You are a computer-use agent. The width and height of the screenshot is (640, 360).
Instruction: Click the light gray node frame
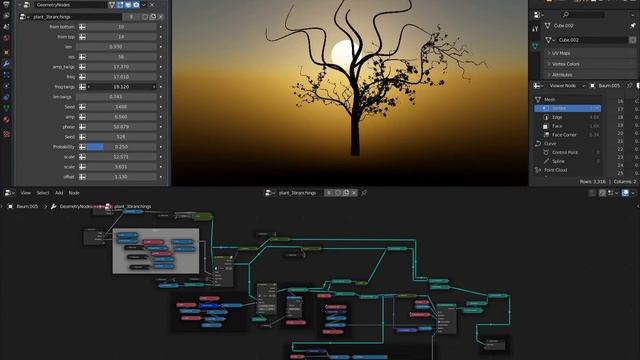[x=156, y=251]
